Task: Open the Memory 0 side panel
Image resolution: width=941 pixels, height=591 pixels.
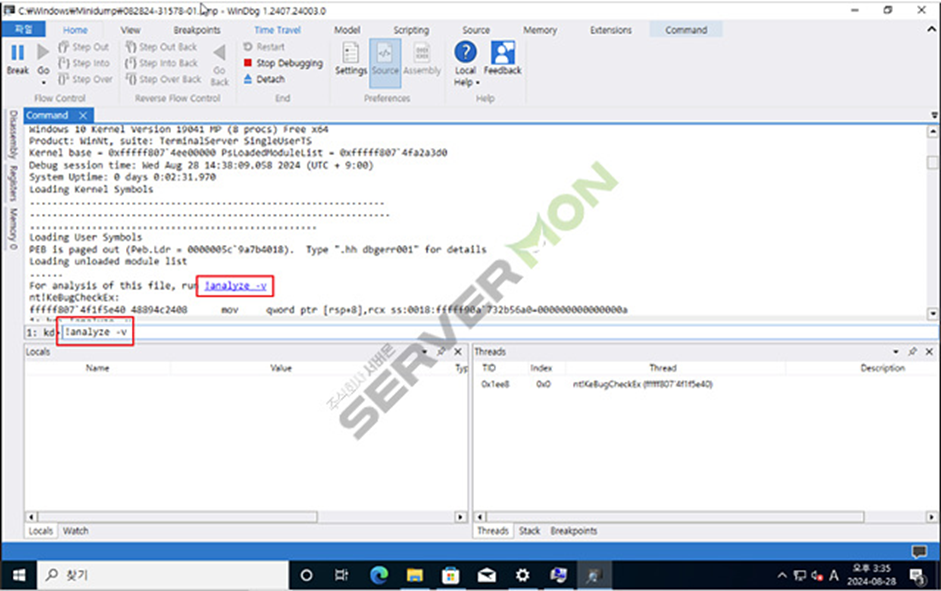Action: 13,229
